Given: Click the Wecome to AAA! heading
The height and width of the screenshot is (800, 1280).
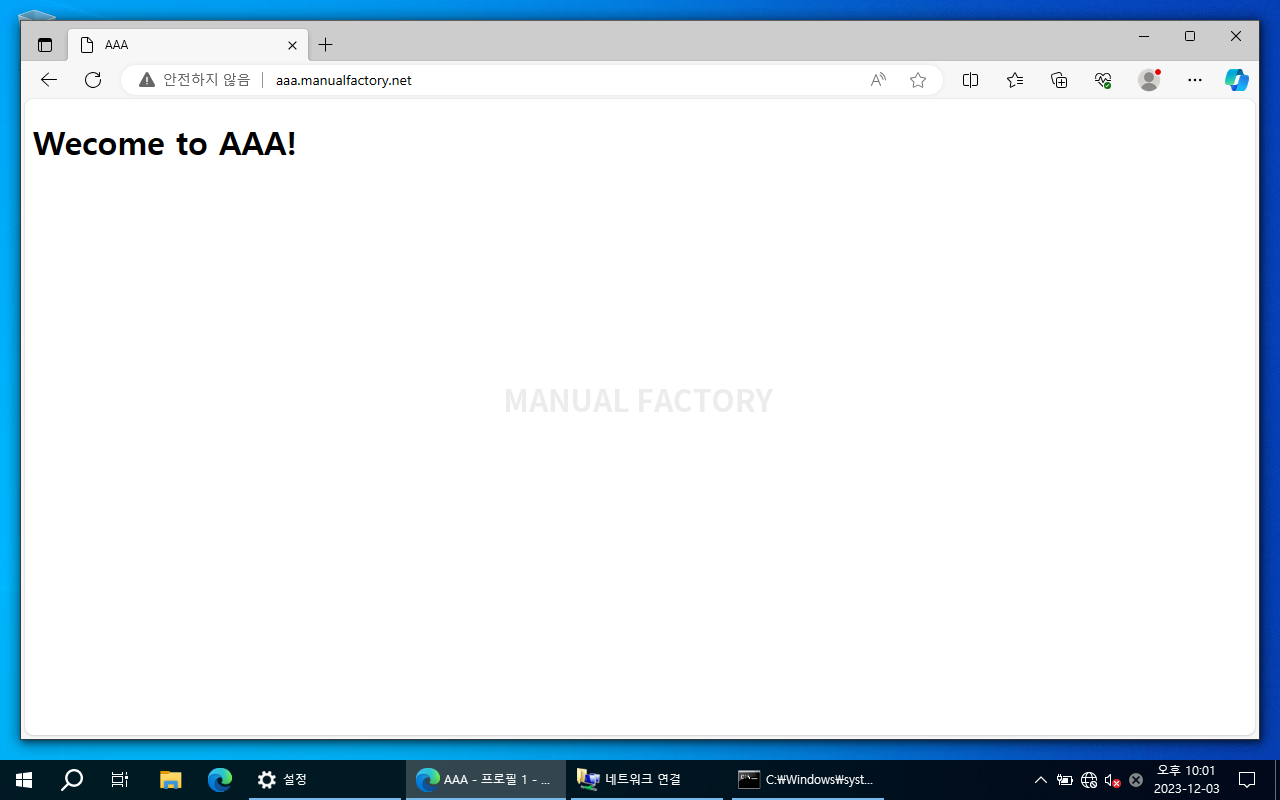Looking at the screenshot, I should point(165,144).
